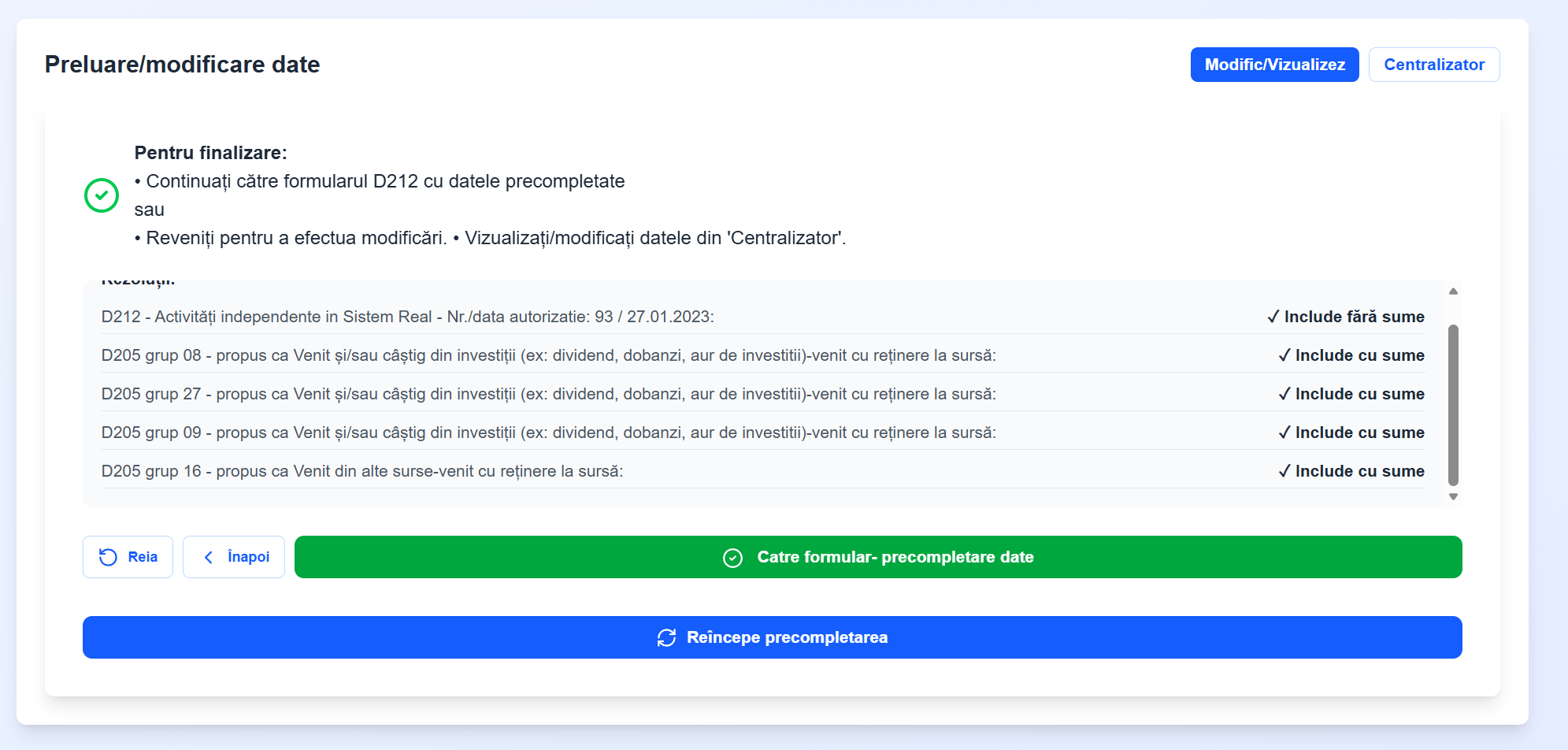
Task: Open the Modific/Vizualizez tab
Action: click(1274, 65)
